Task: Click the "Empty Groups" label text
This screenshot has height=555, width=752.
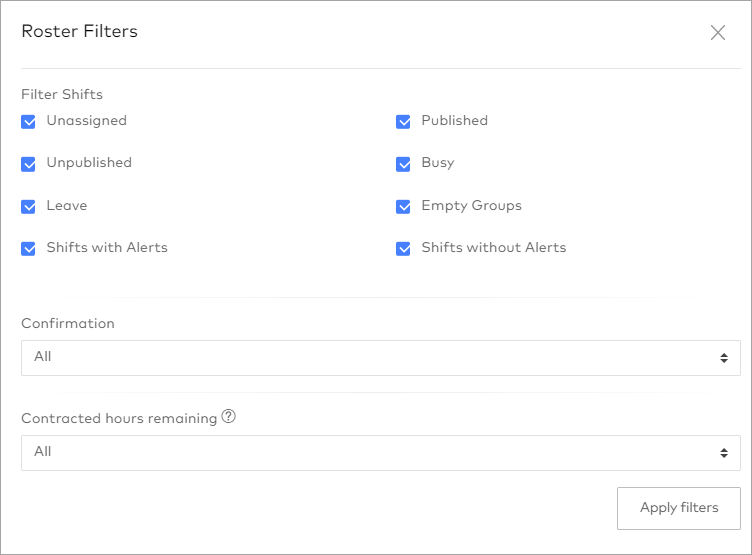Action: coord(471,206)
